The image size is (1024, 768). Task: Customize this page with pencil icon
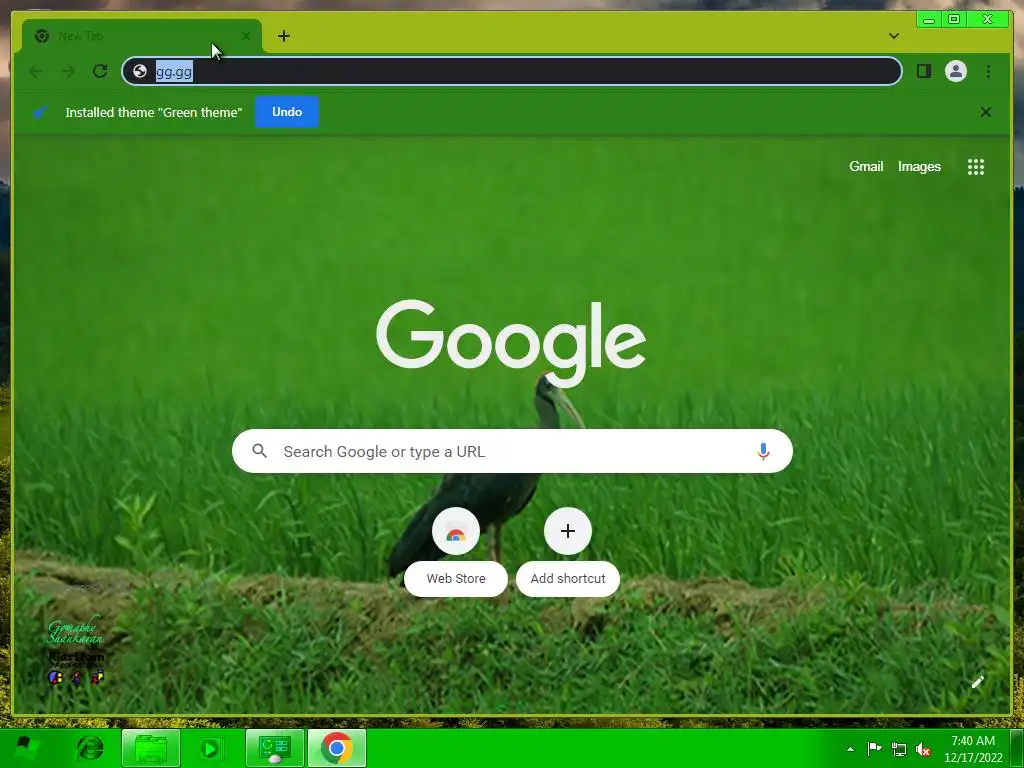click(x=977, y=682)
